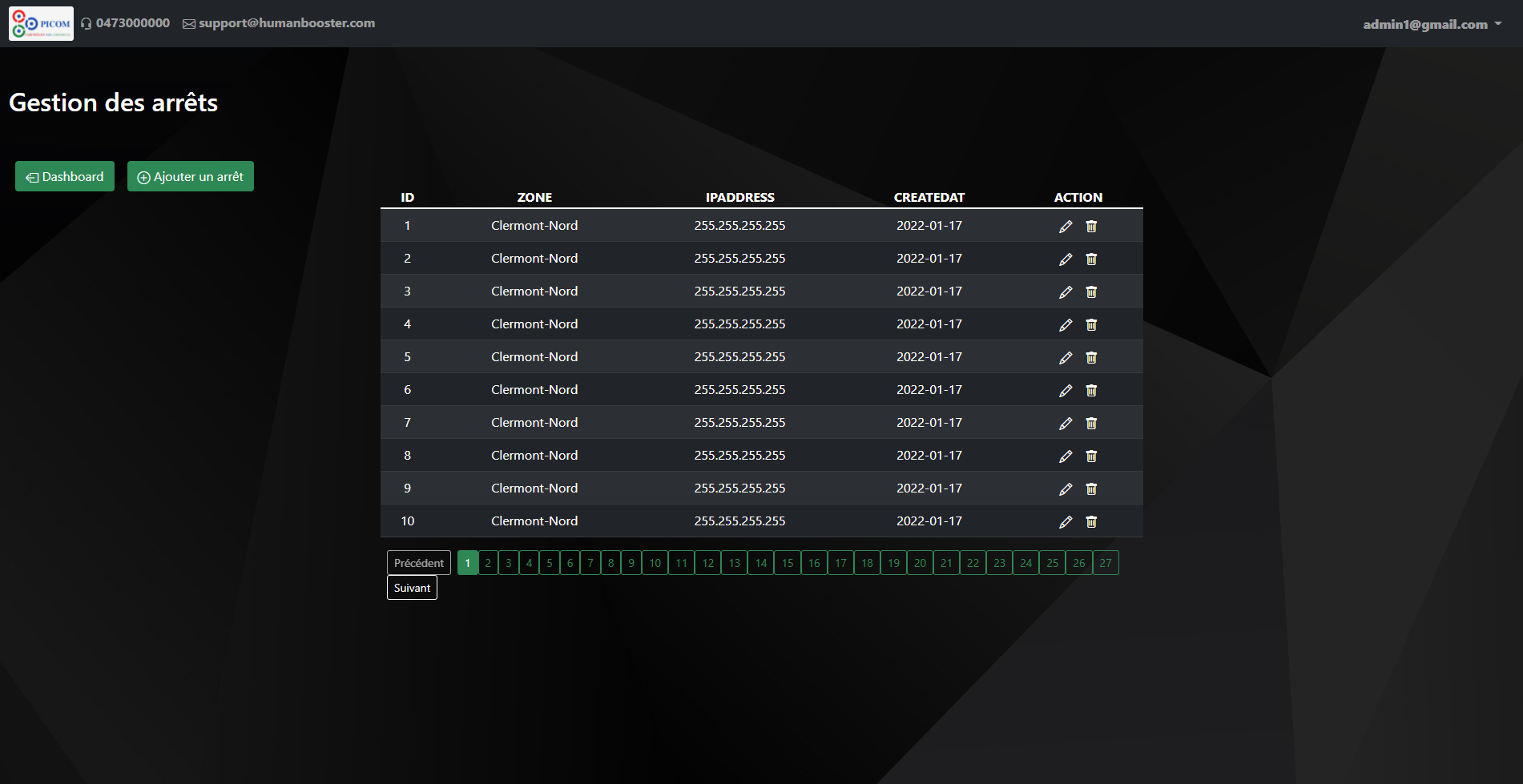Edit the stop with ID 4
The image size is (1523, 784).
tap(1065, 325)
